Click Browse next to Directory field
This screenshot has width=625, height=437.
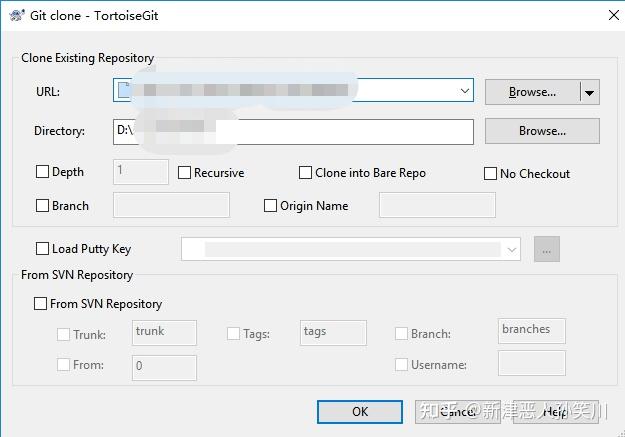point(542,131)
